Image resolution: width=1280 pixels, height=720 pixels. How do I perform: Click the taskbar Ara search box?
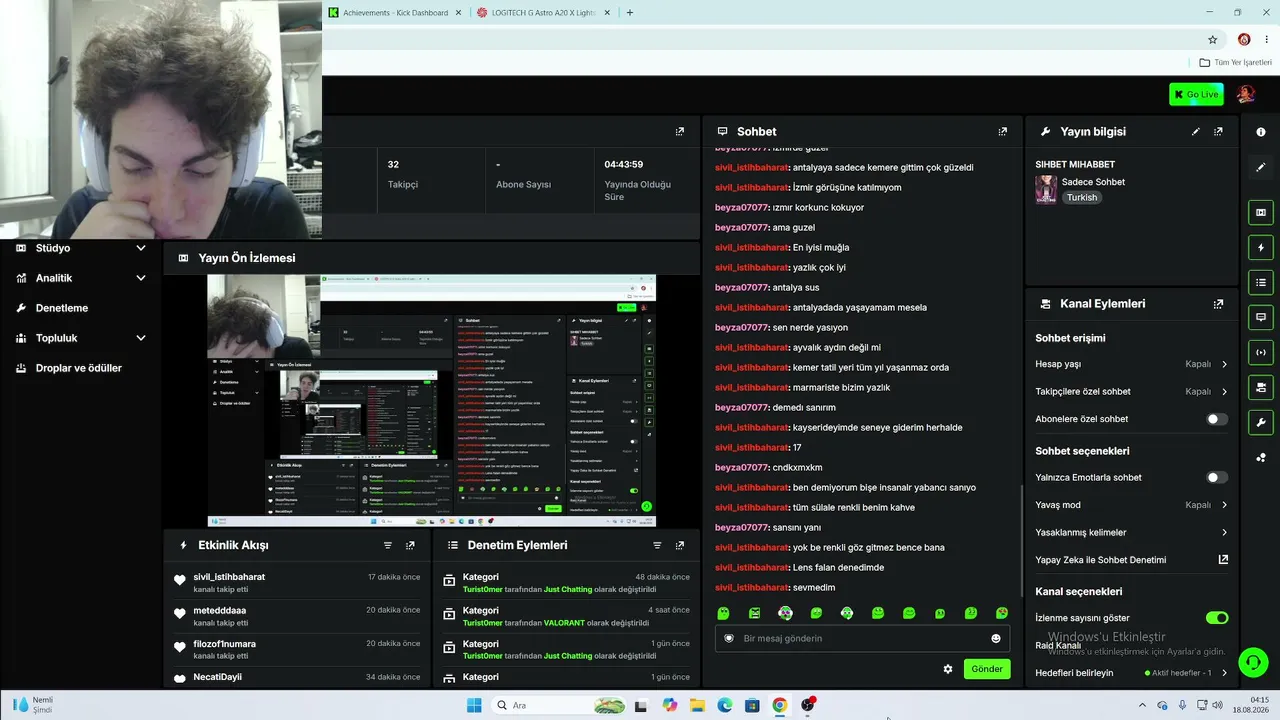click(561, 705)
